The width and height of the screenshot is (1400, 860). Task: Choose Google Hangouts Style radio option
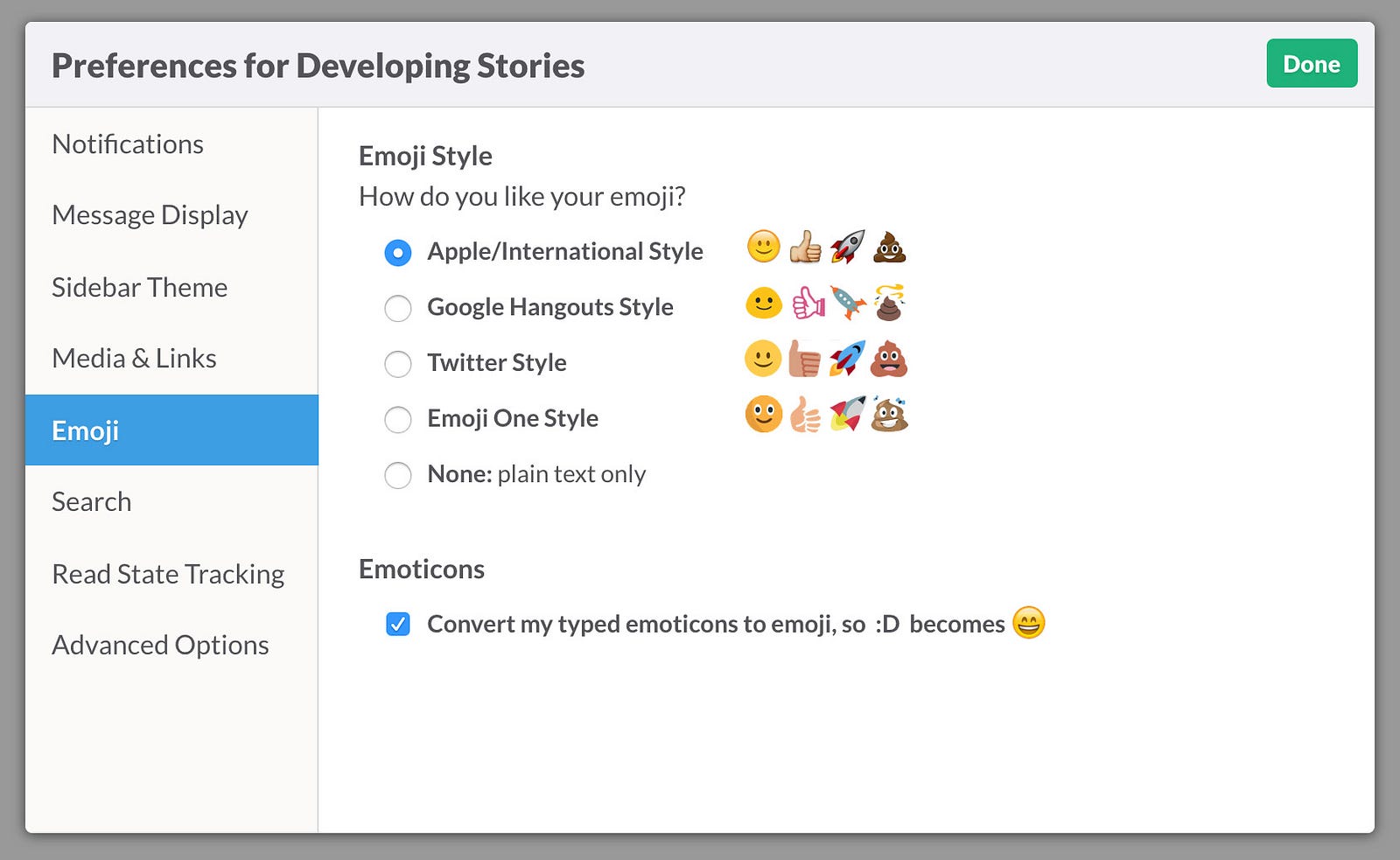[x=398, y=308]
